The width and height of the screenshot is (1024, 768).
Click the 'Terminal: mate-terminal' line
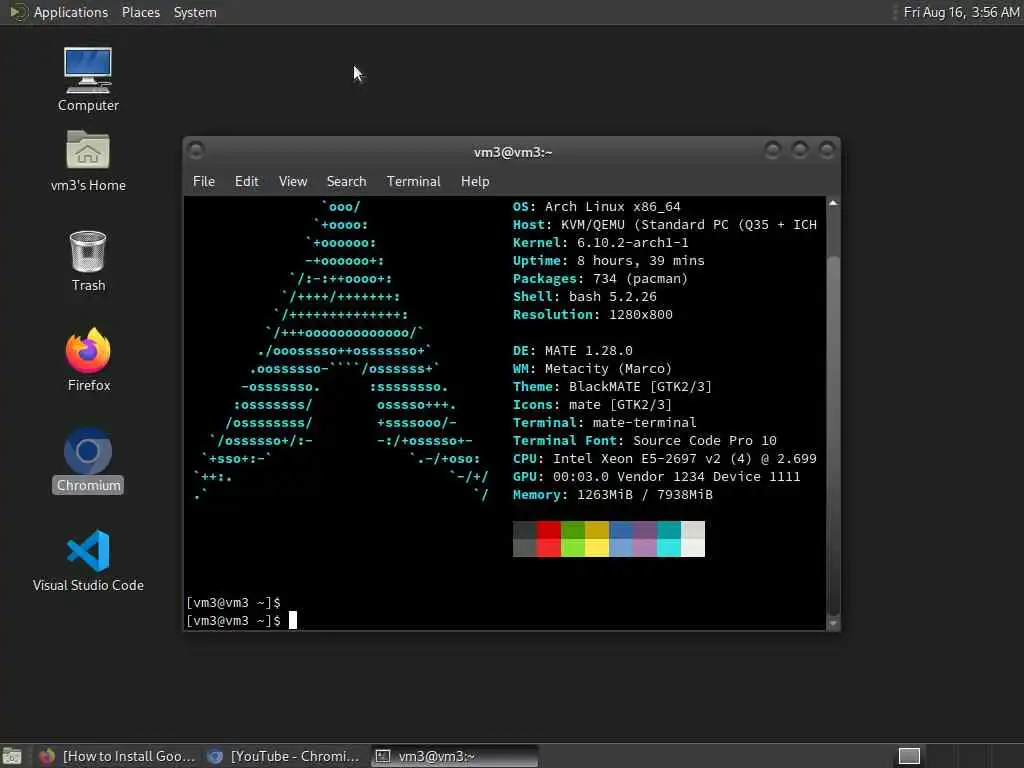coord(604,423)
